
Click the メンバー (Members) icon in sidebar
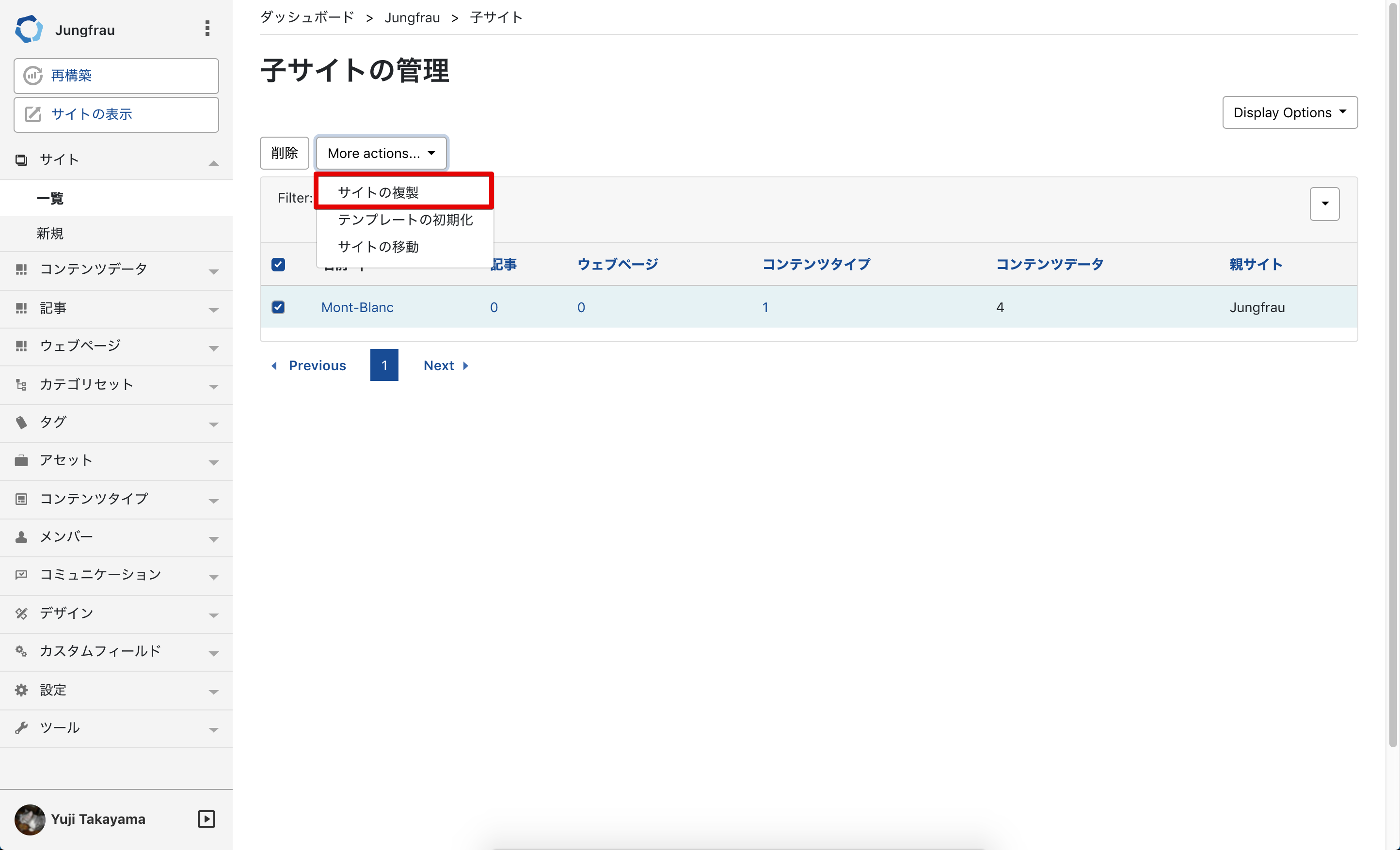coord(22,536)
